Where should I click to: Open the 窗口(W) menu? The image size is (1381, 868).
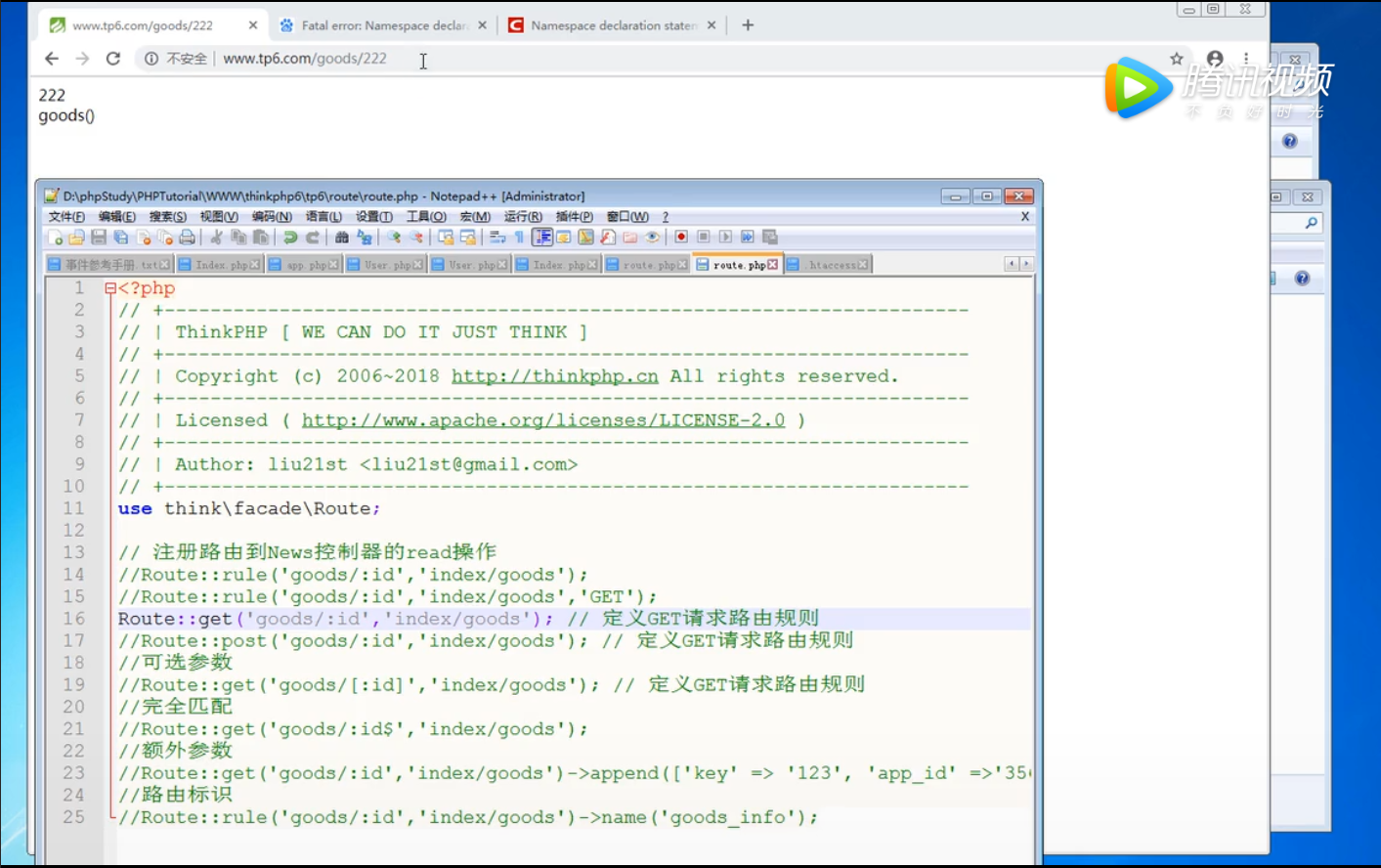pos(627,217)
